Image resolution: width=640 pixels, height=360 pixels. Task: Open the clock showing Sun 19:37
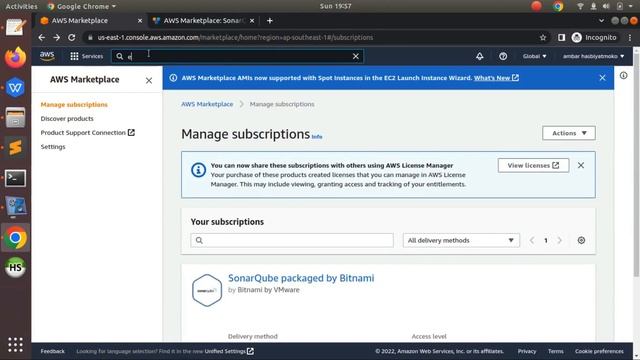[336, 6]
